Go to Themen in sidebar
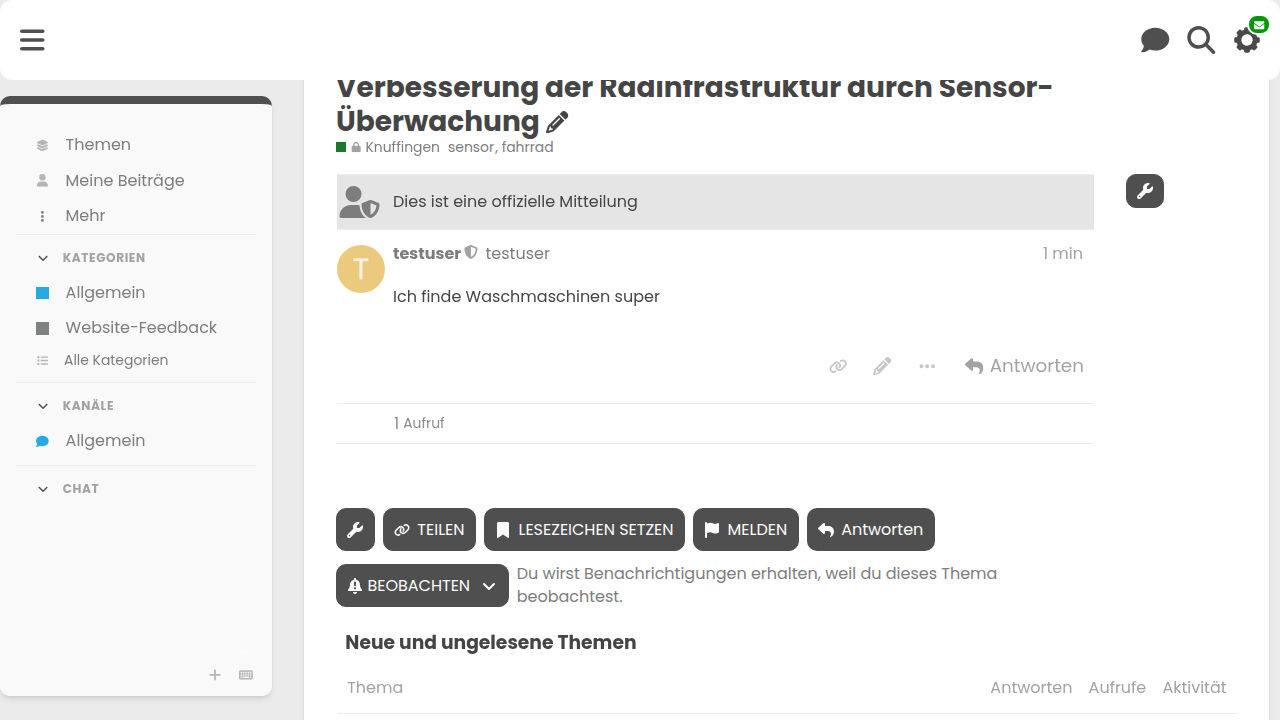Viewport: 1280px width, 720px height. (x=98, y=145)
